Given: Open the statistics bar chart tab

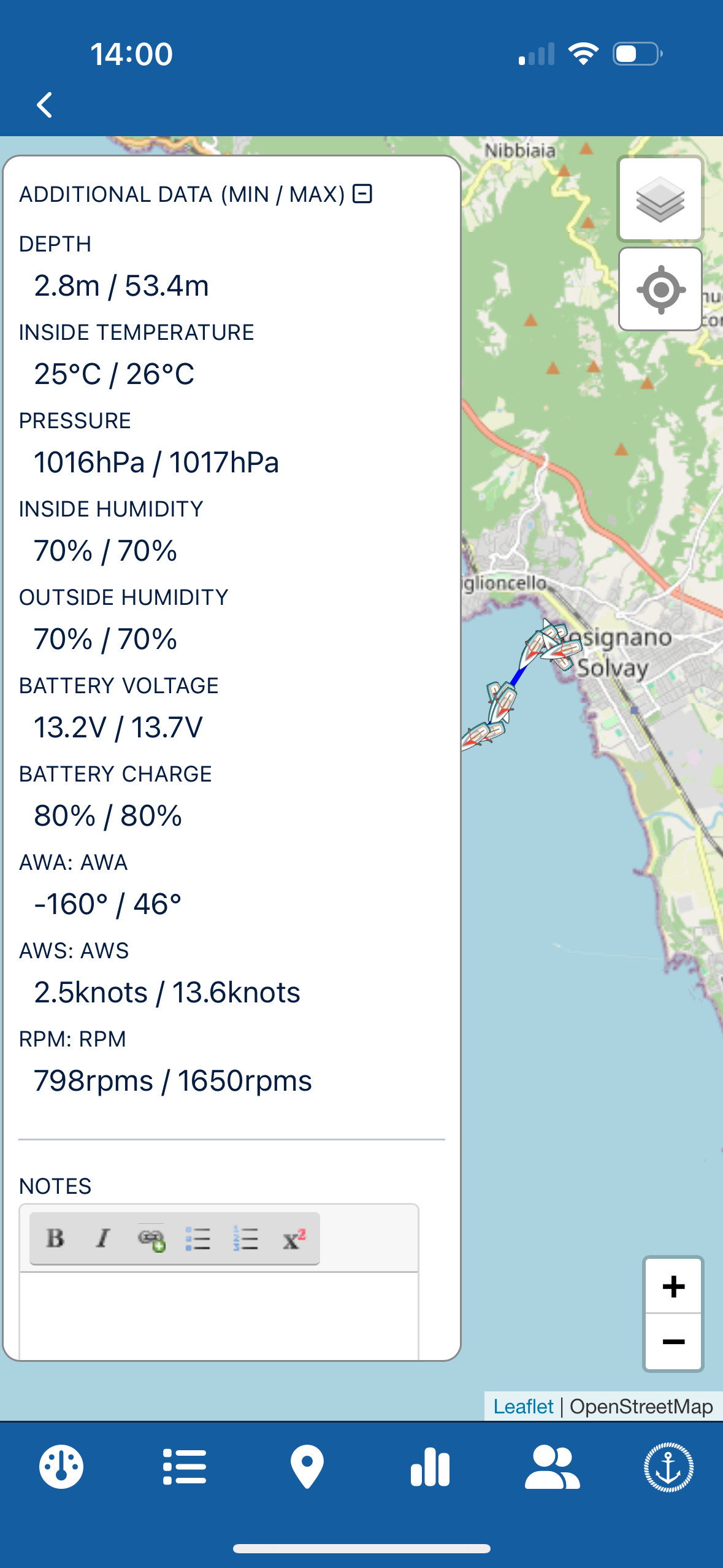Looking at the screenshot, I should click(430, 1467).
